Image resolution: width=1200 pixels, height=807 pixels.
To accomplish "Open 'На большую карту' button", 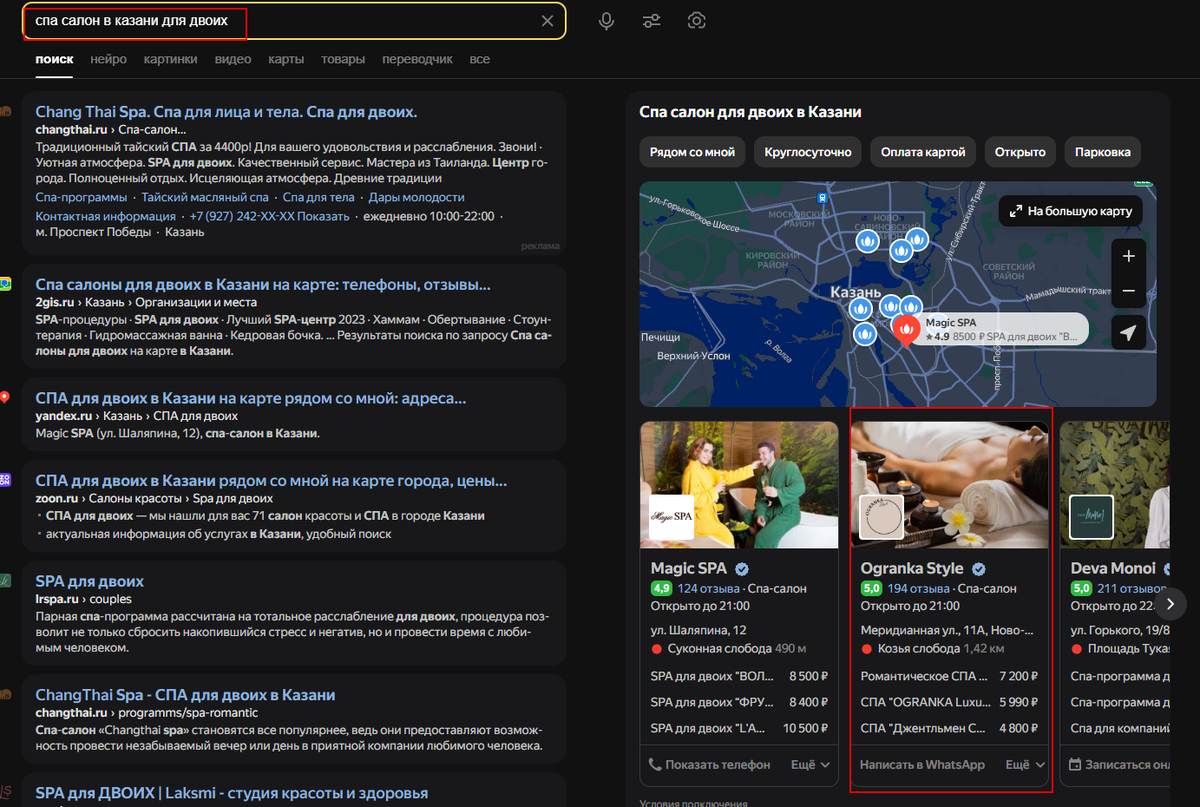I will coord(1071,211).
